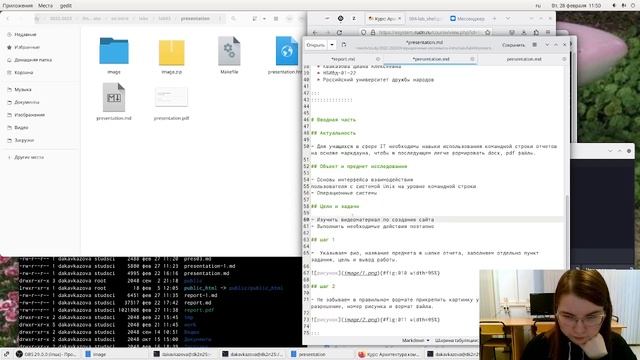Click the clock in the top bar
Screen dimensions: 640x360
pos(576,6)
